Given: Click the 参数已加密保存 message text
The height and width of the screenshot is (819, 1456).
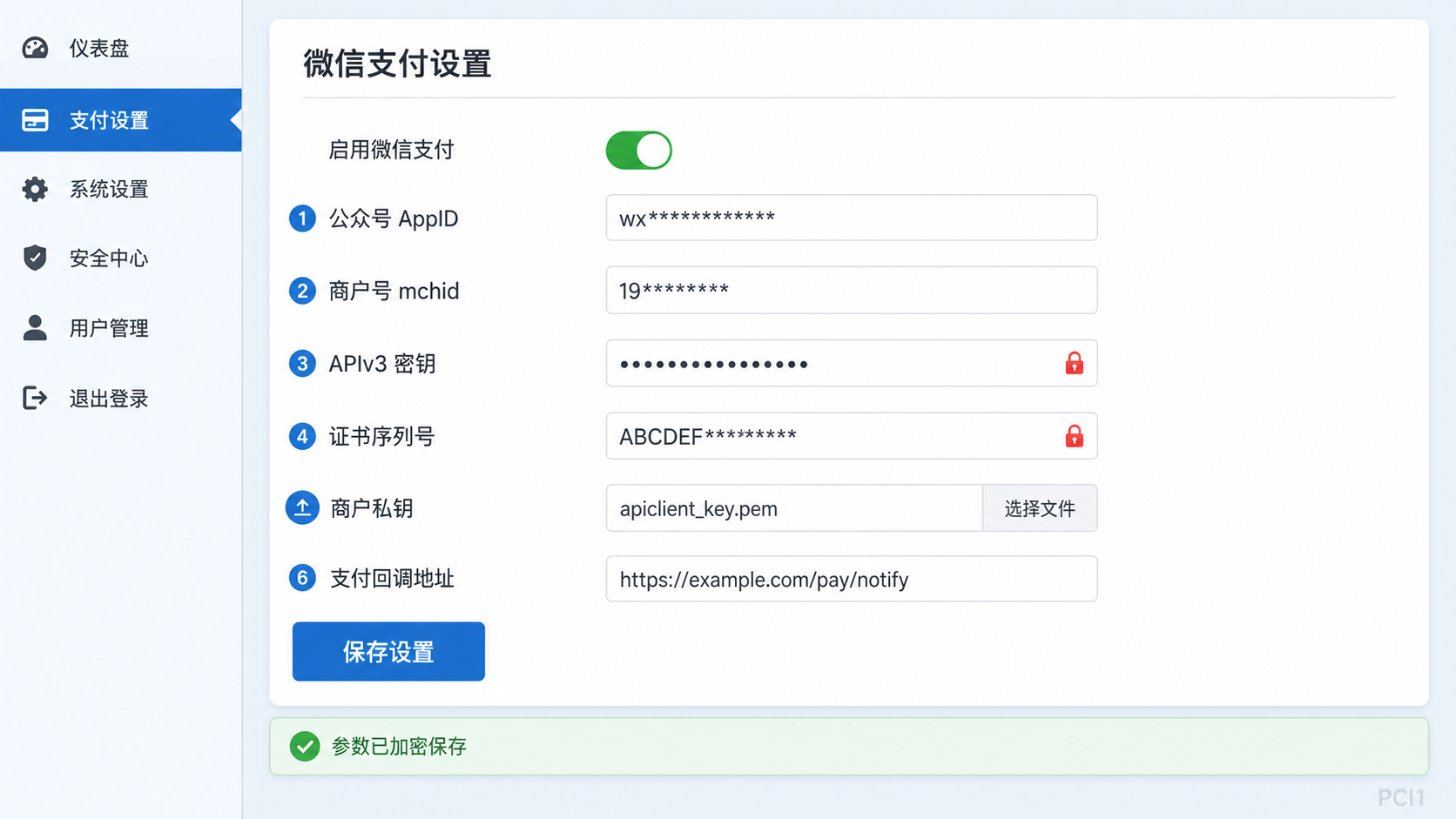Looking at the screenshot, I should (x=400, y=746).
